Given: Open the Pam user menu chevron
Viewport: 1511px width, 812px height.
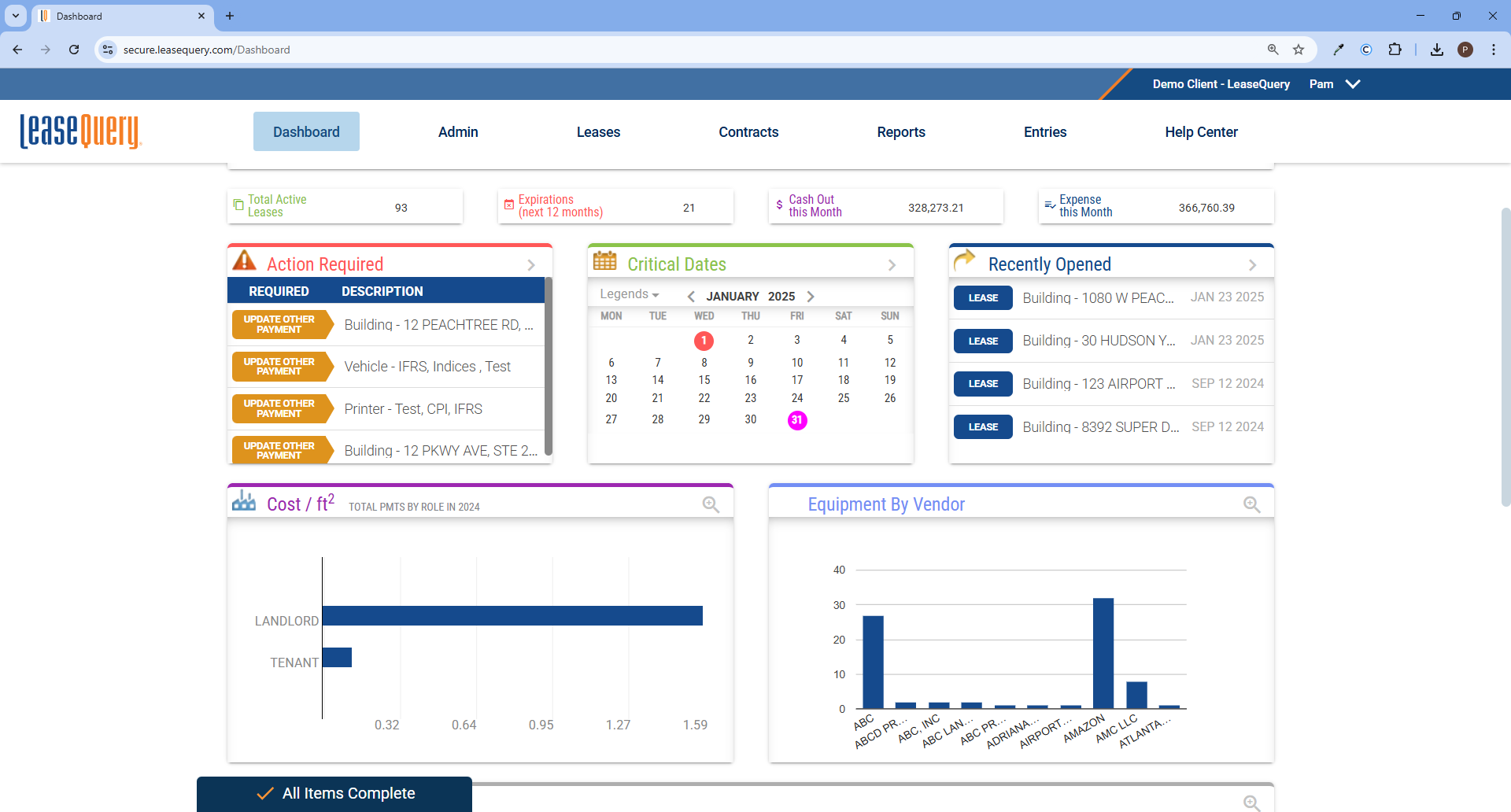Looking at the screenshot, I should (1353, 84).
